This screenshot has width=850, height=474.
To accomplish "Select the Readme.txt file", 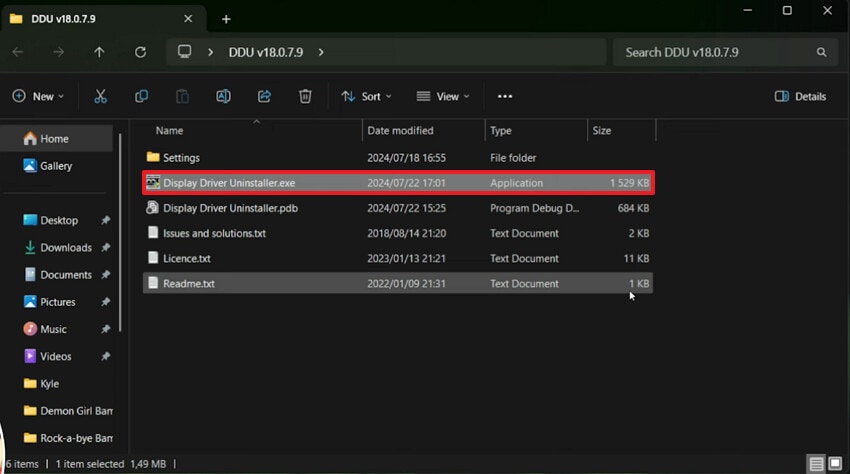I will click(x=397, y=283).
